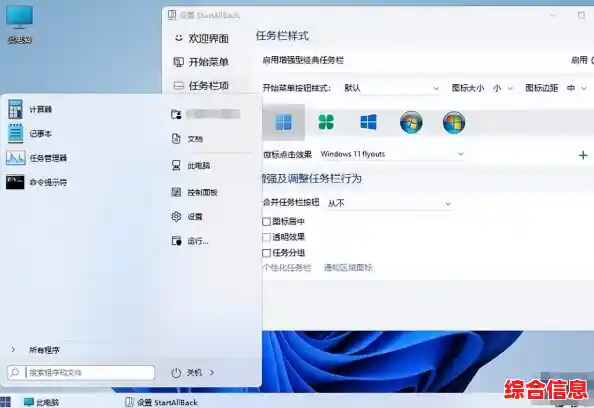594x408 pixels.
Task: Open Calculator from the start menu
Action: pos(30,109)
